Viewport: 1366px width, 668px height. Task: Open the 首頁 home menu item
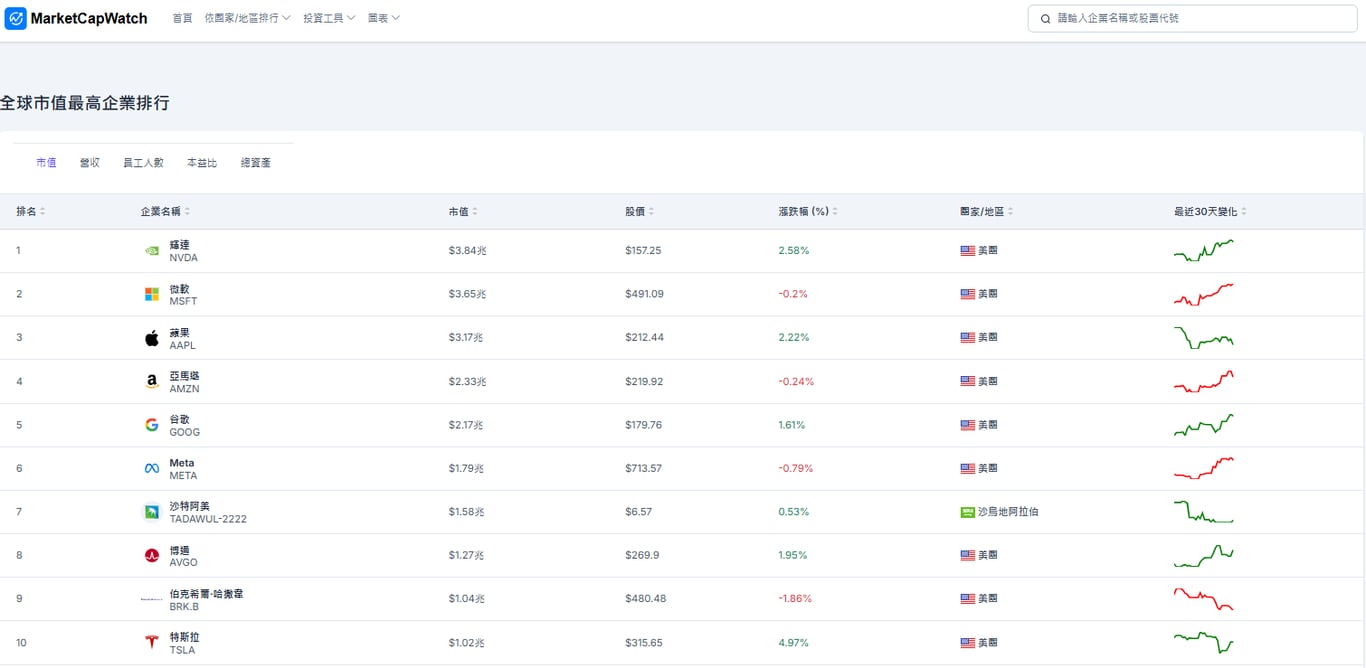point(182,18)
